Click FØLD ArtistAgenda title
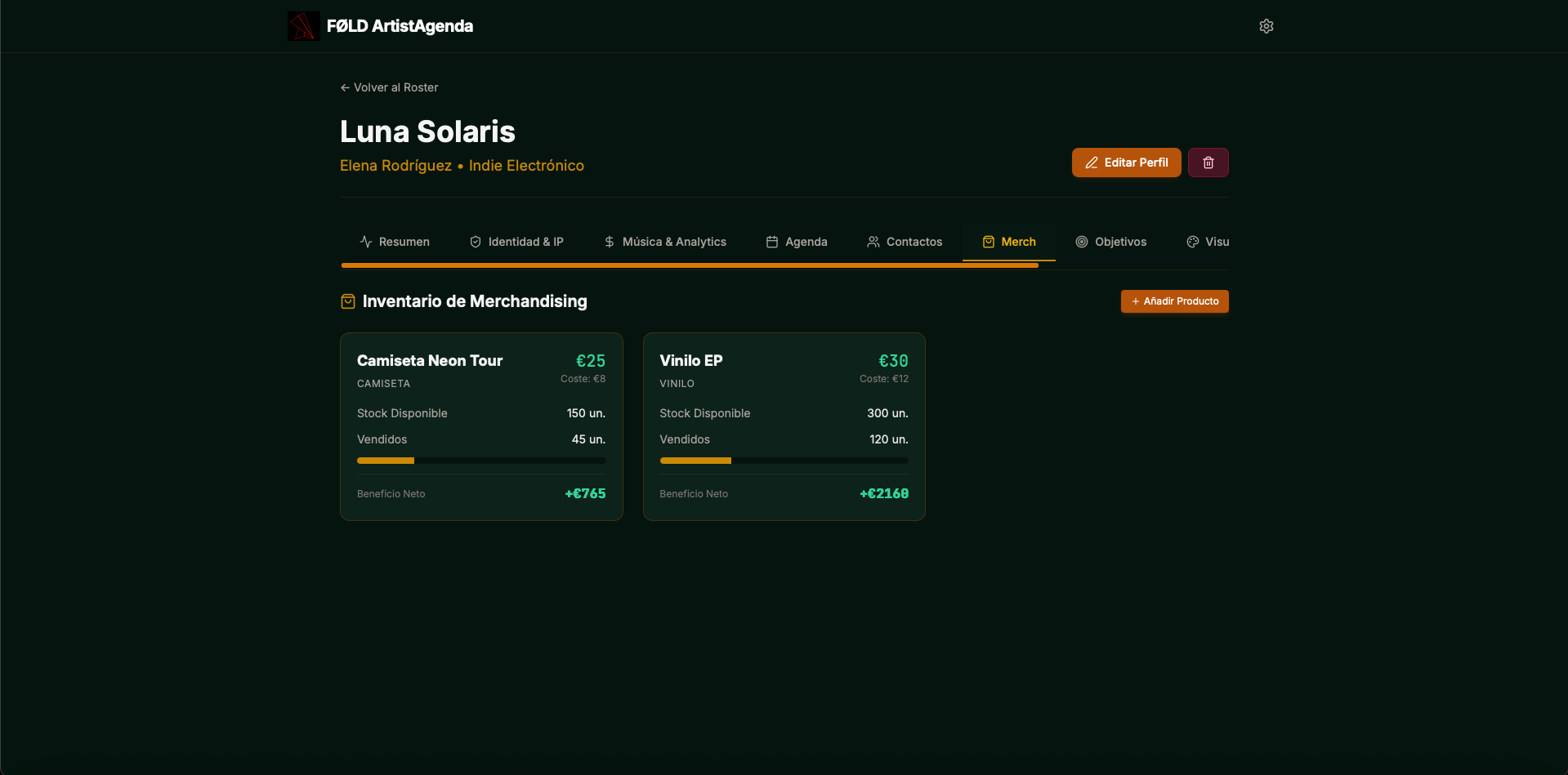1568x775 pixels. click(400, 26)
